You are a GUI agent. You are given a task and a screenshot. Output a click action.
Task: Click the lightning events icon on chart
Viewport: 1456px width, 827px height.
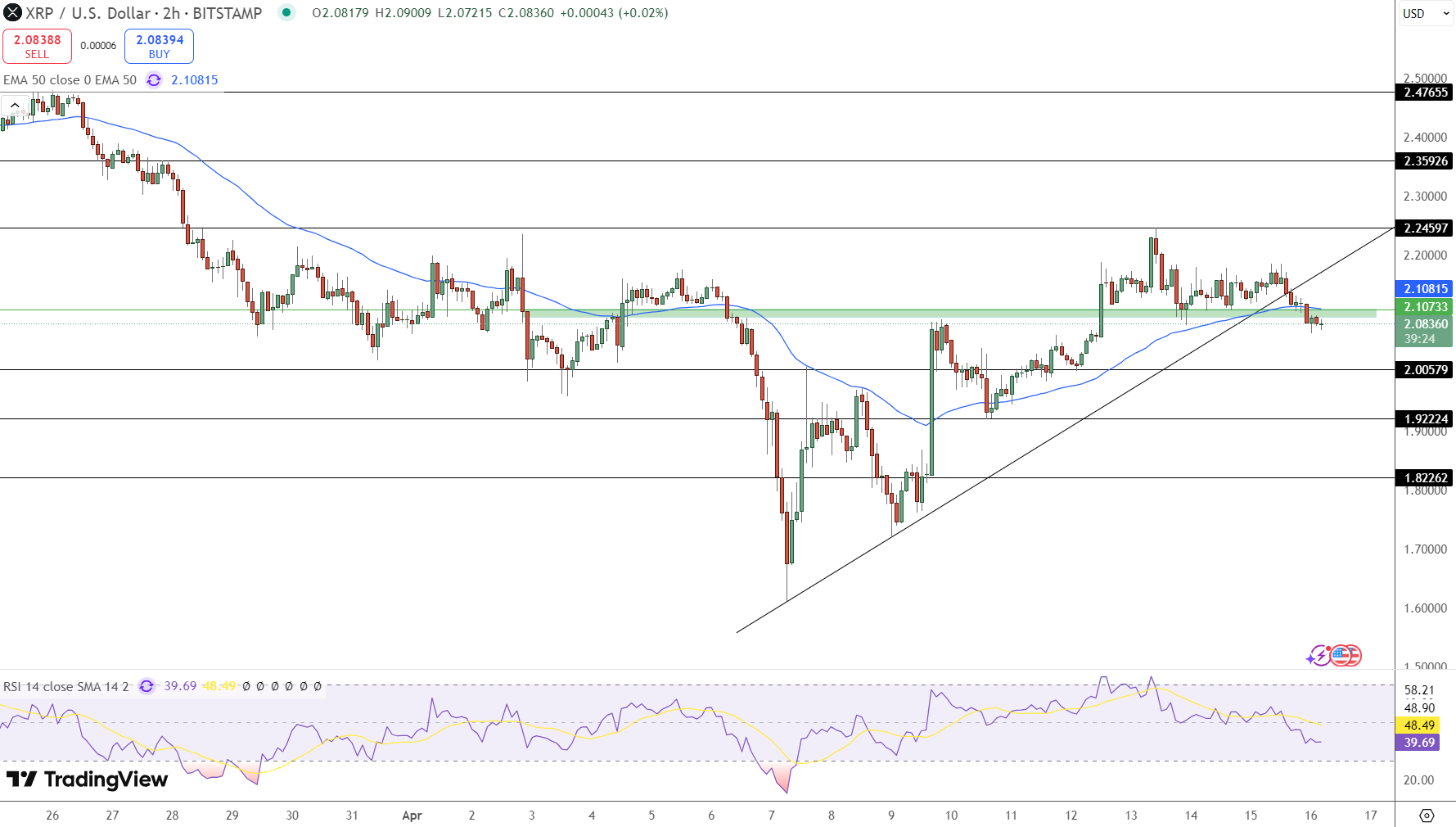point(1318,656)
